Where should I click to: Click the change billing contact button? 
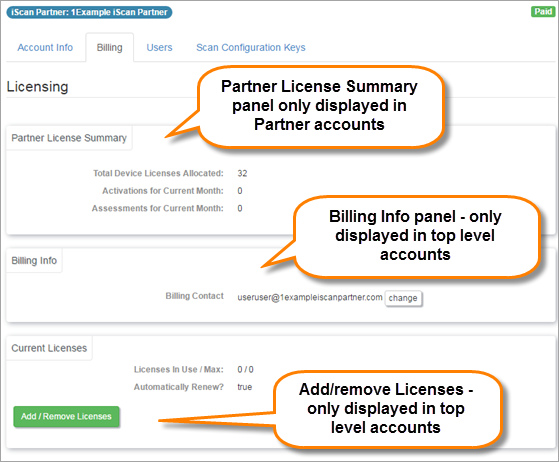[403, 298]
